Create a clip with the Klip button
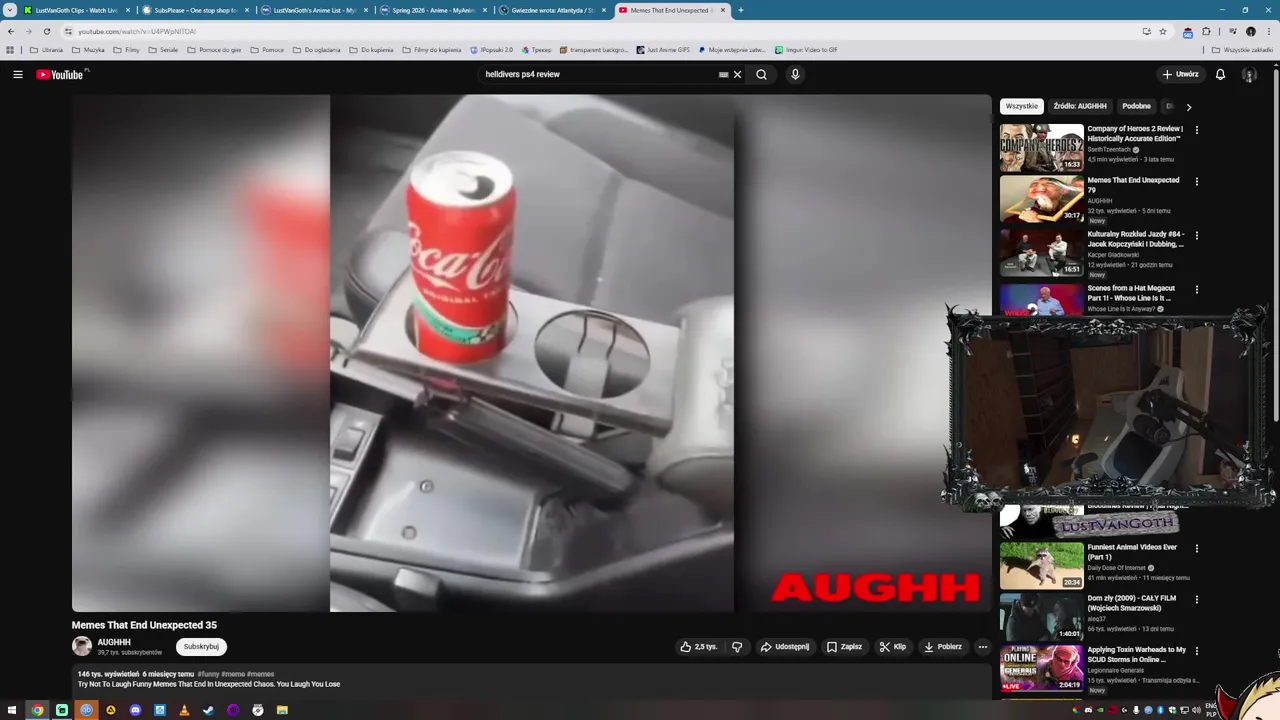 click(x=892, y=647)
